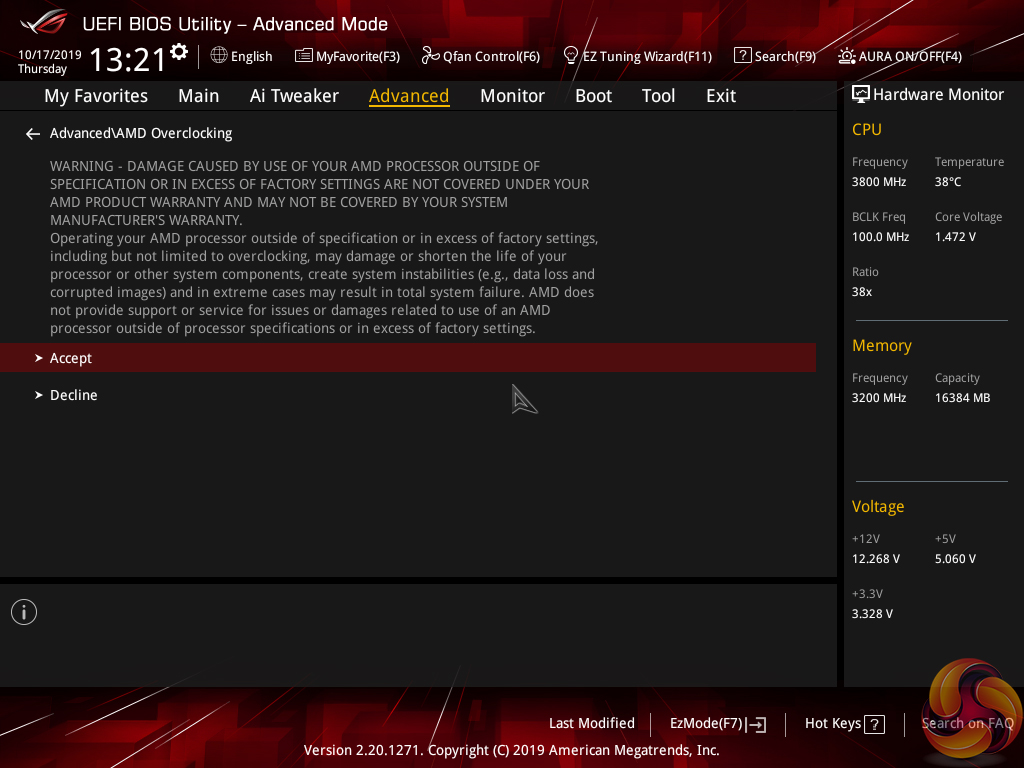Click the date 10/17/2019
1024x768 pixels.
tap(50, 54)
